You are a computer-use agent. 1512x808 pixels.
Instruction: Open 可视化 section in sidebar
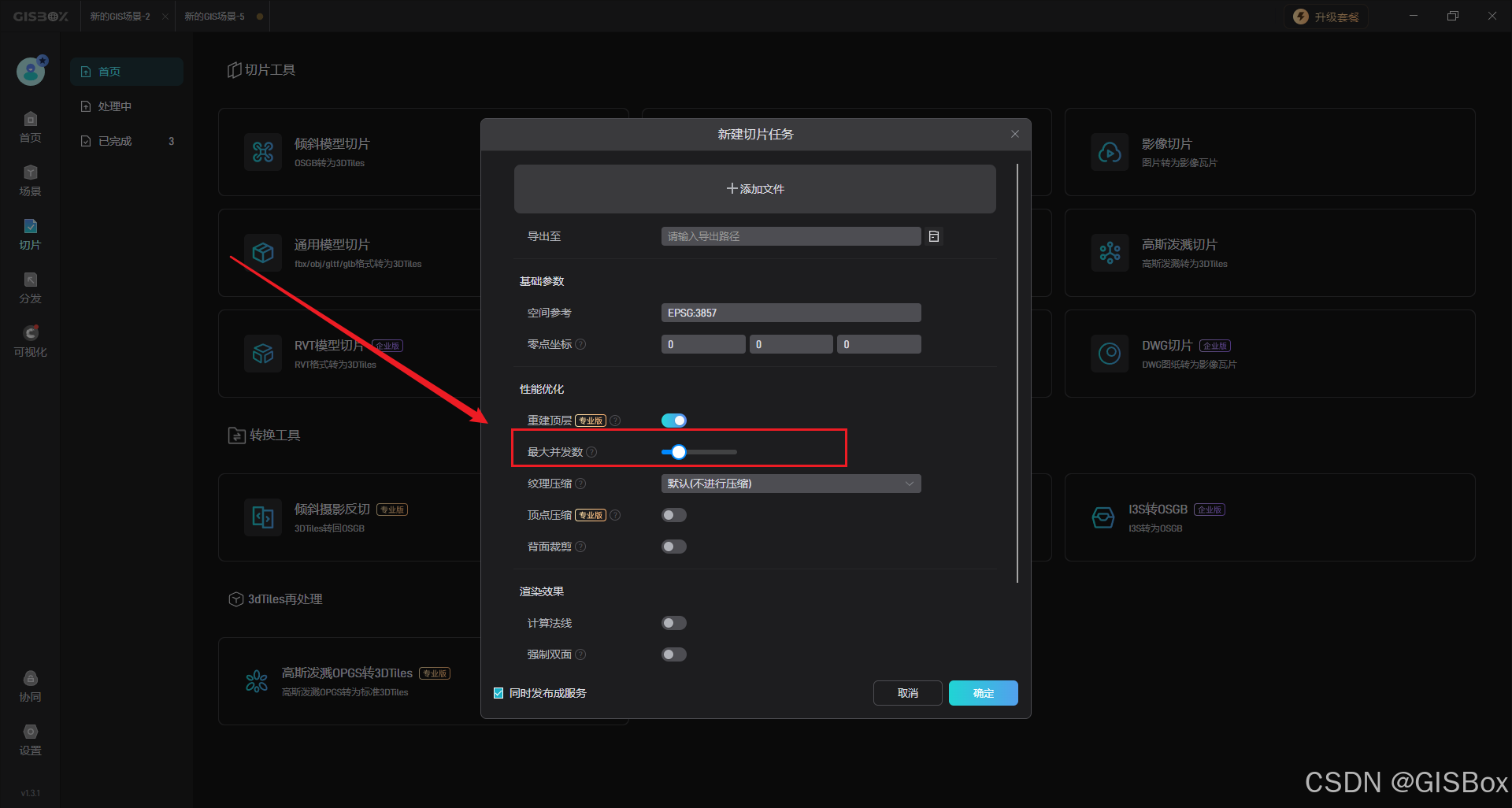click(x=30, y=342)
